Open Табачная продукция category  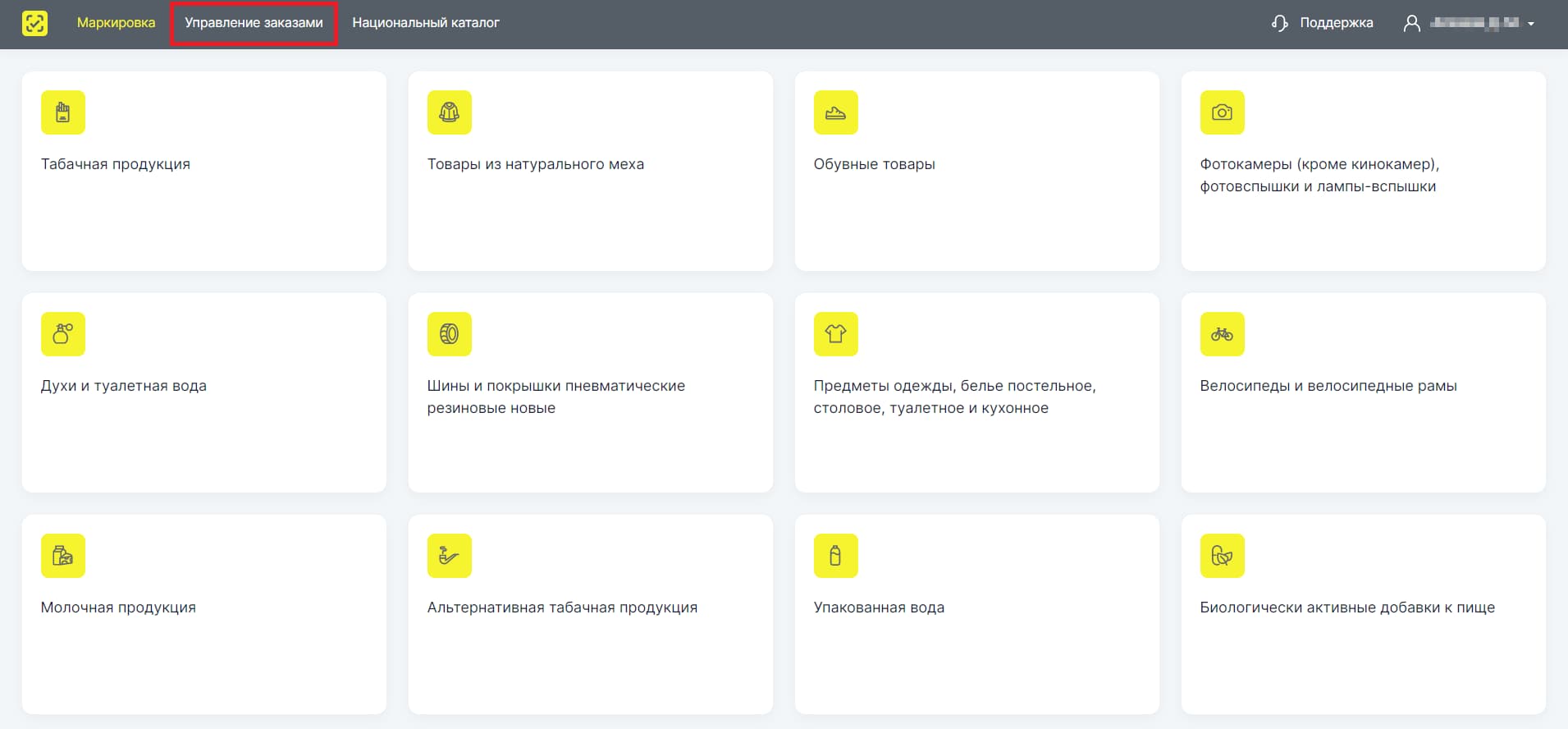click(204, 171)
